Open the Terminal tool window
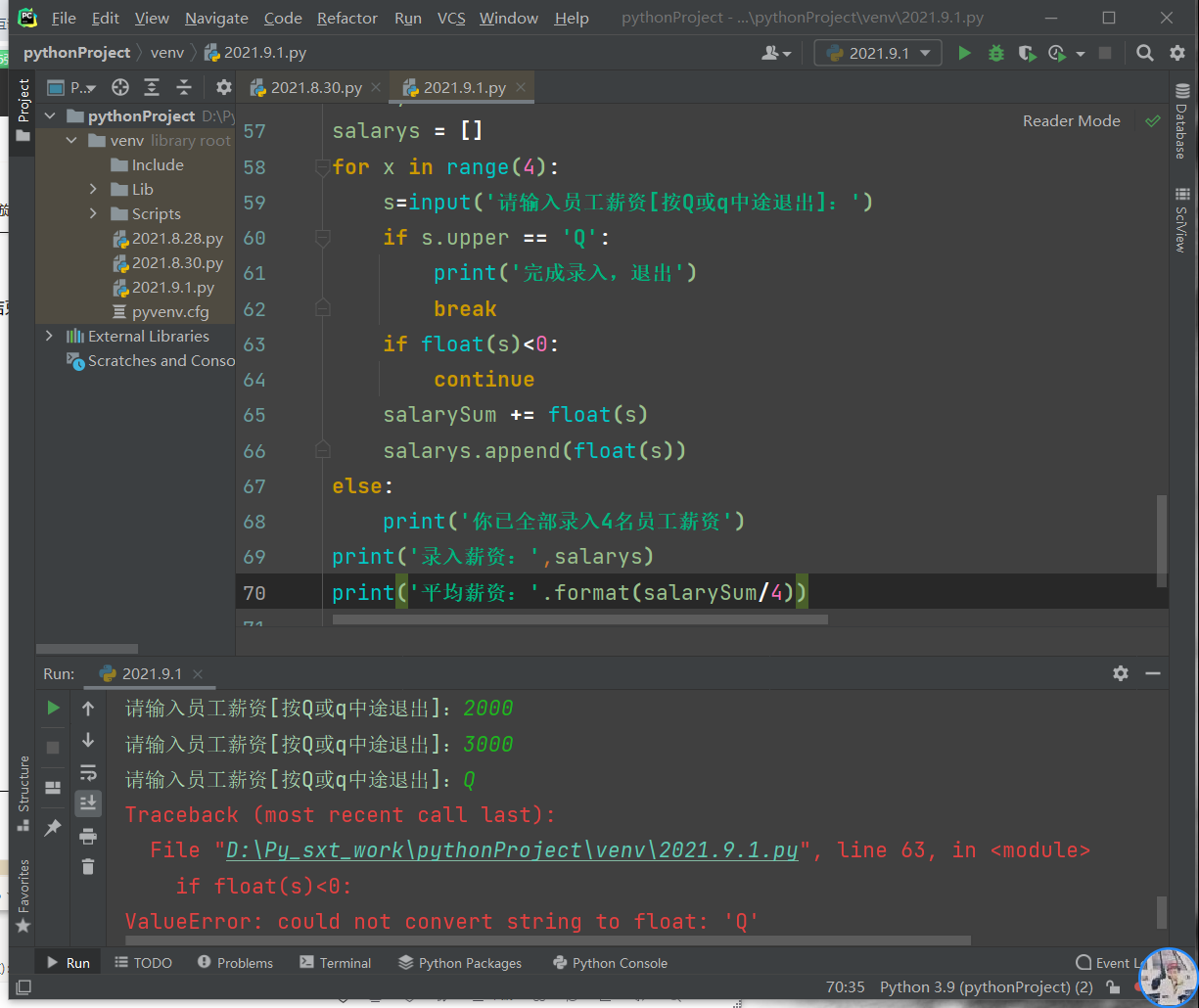 pyautogui.click(x=336, y=963)
